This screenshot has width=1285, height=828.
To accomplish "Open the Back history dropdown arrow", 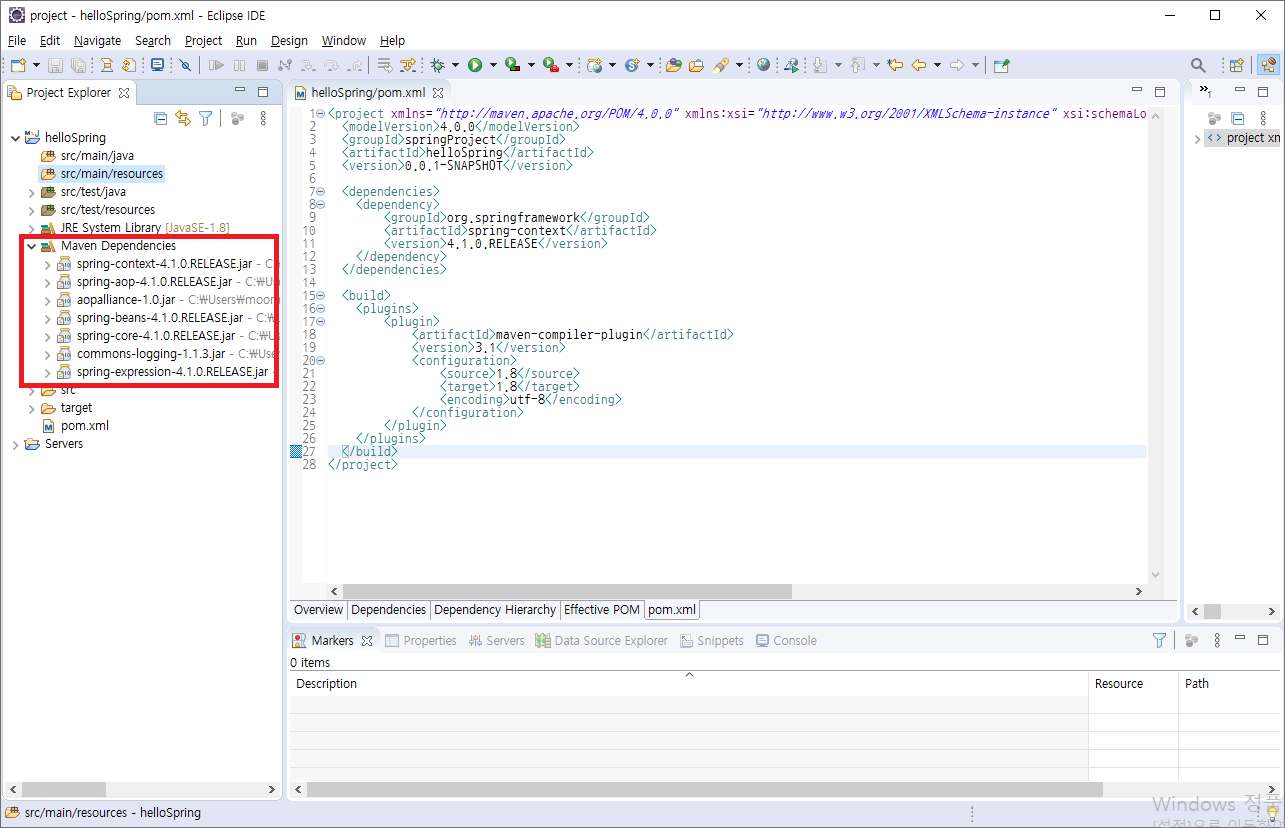I will coord(937,65).
